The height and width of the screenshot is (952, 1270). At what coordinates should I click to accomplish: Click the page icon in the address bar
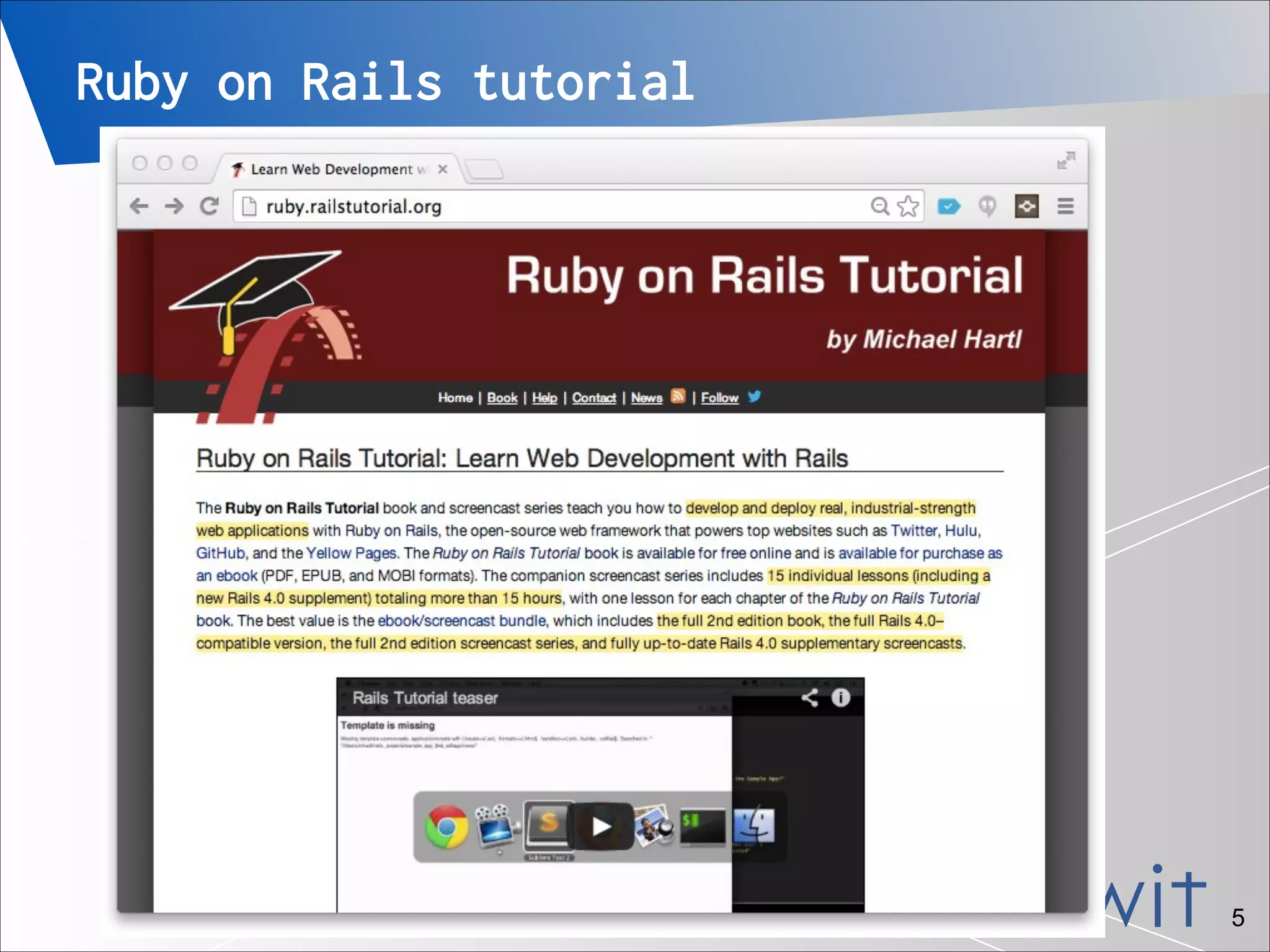(x=249, y=206)
